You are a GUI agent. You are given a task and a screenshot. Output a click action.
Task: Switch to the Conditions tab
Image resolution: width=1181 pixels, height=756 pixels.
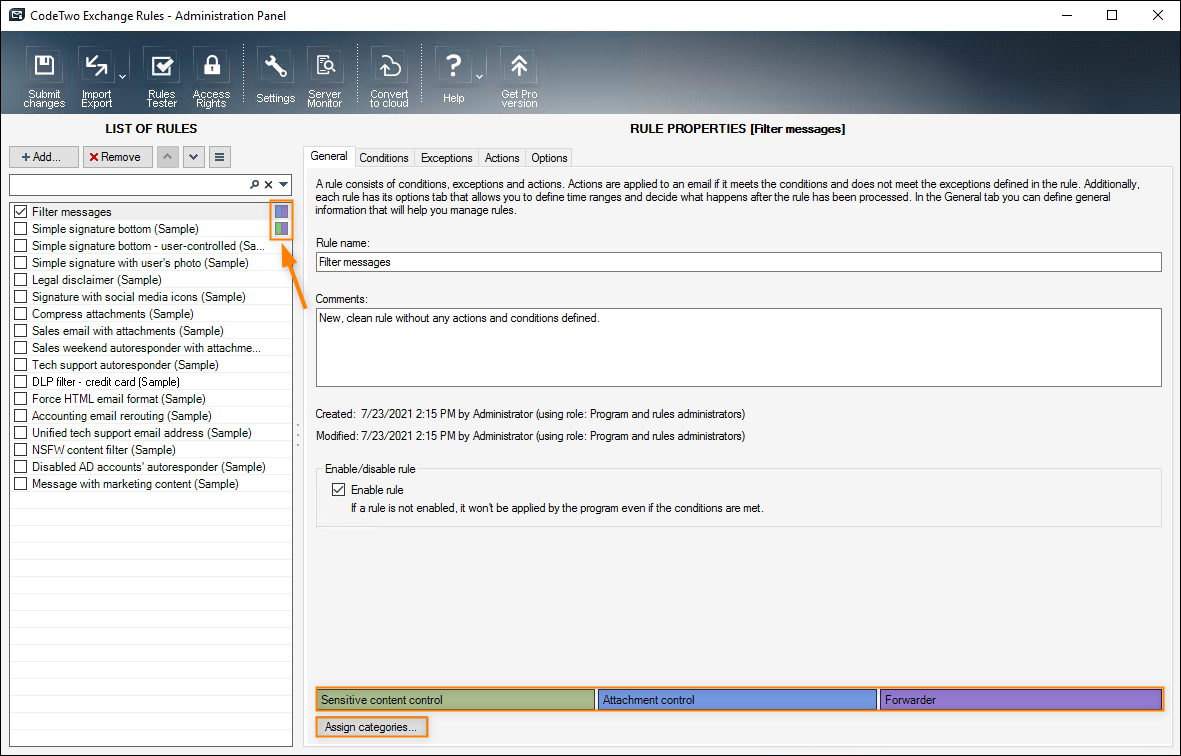(x=384, y=157)
